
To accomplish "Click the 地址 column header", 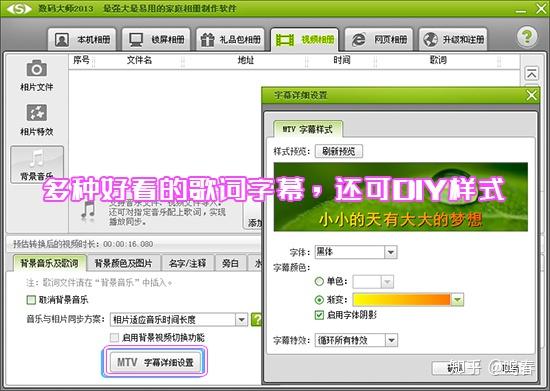I will [246, 60].
